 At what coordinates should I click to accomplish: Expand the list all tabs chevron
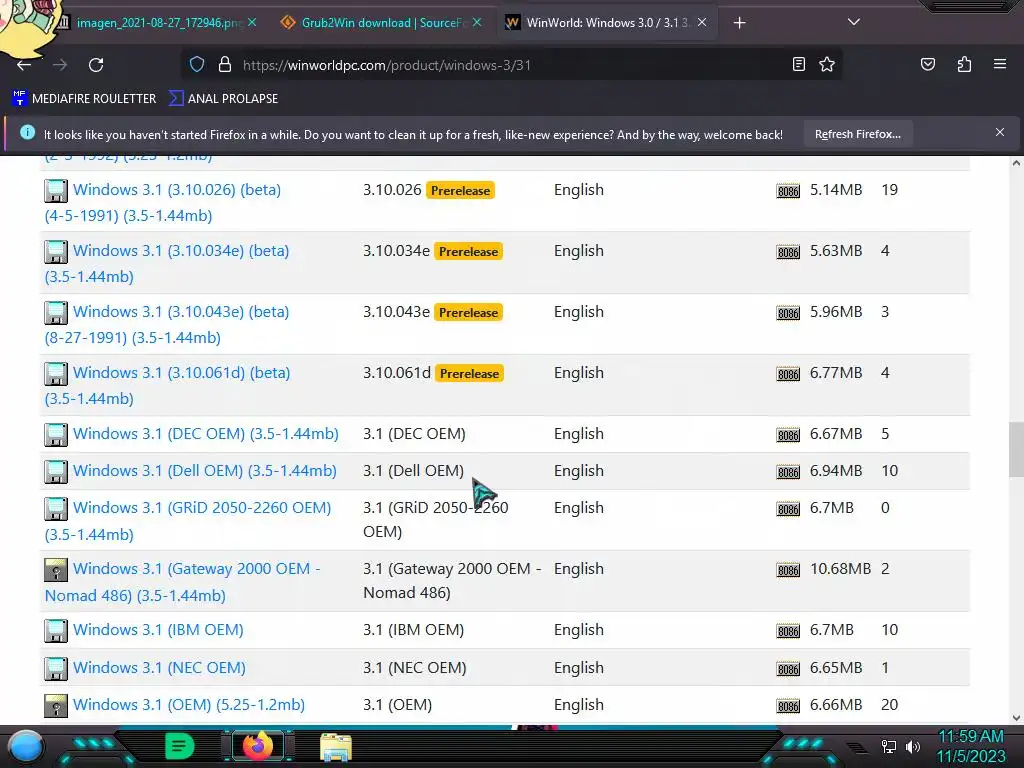(854, 22)
